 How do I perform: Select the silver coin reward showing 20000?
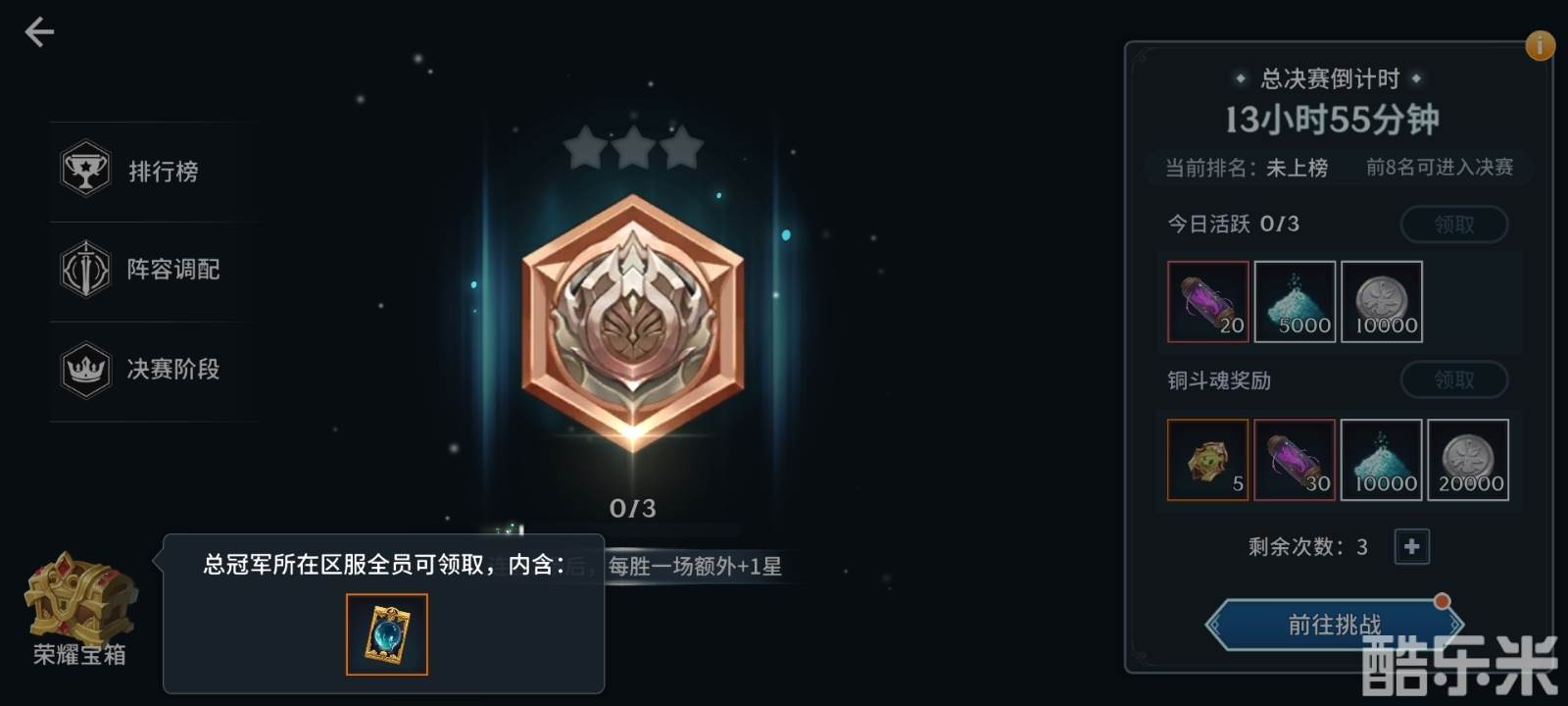tap(1468, 460)
